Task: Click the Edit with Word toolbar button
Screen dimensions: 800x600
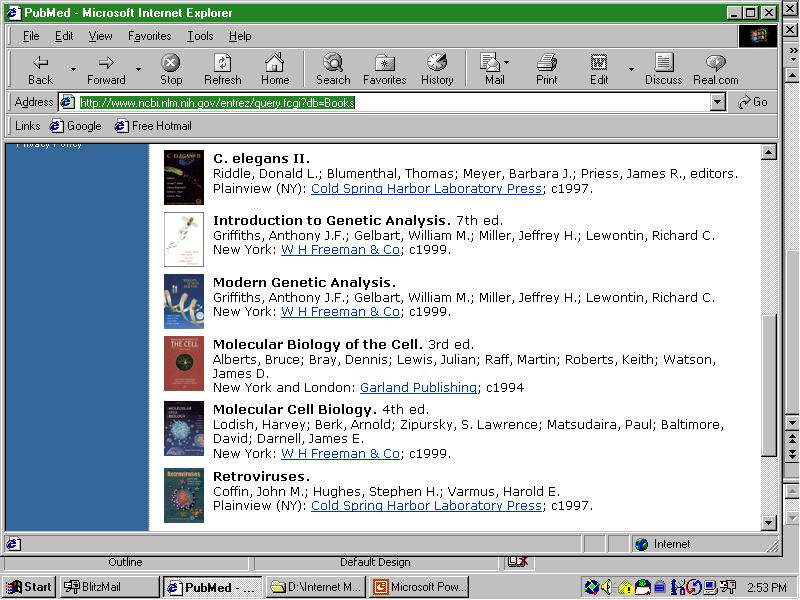Action: 599,69
